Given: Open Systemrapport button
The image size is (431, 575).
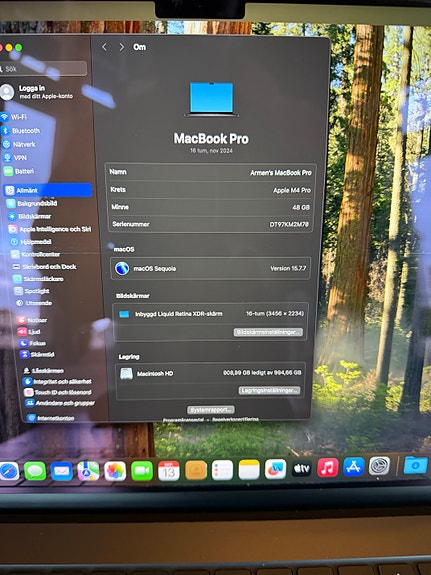Looking at the screenshot, I should click(x=211, y=410).
